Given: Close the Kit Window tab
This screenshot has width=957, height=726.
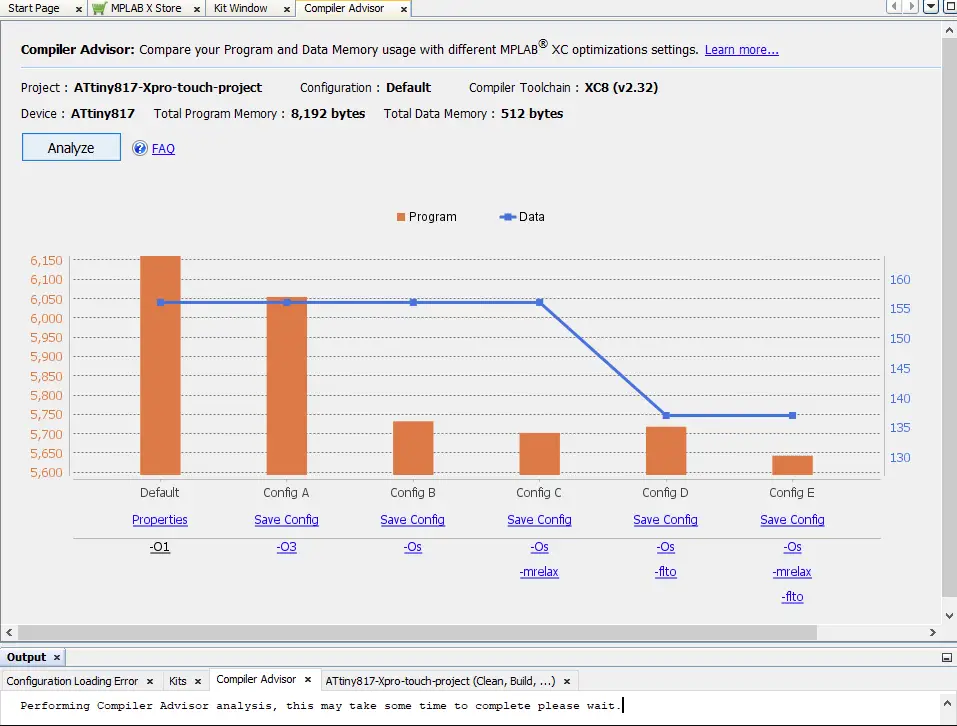Looking at the screenshot, I should (287, 8).
